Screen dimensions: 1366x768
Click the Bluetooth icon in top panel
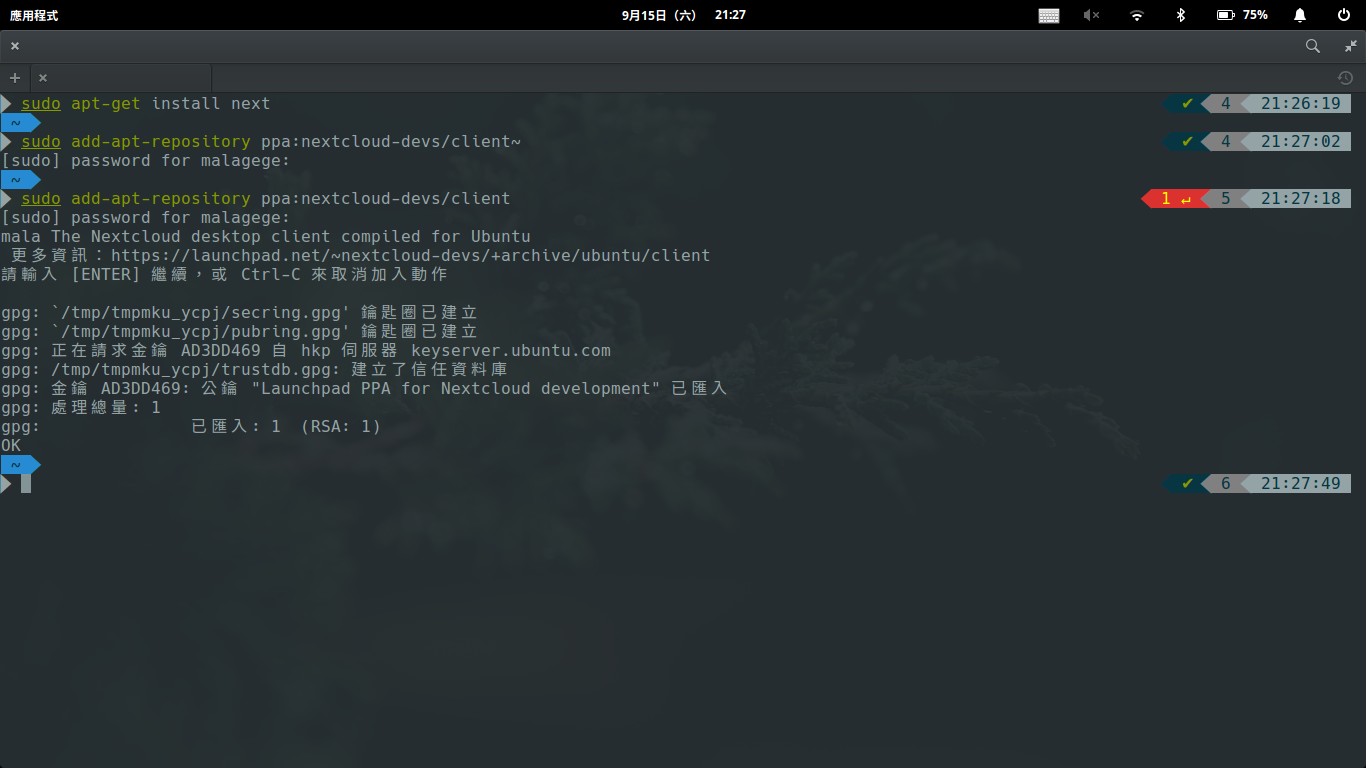click(x=1180, y=15)
